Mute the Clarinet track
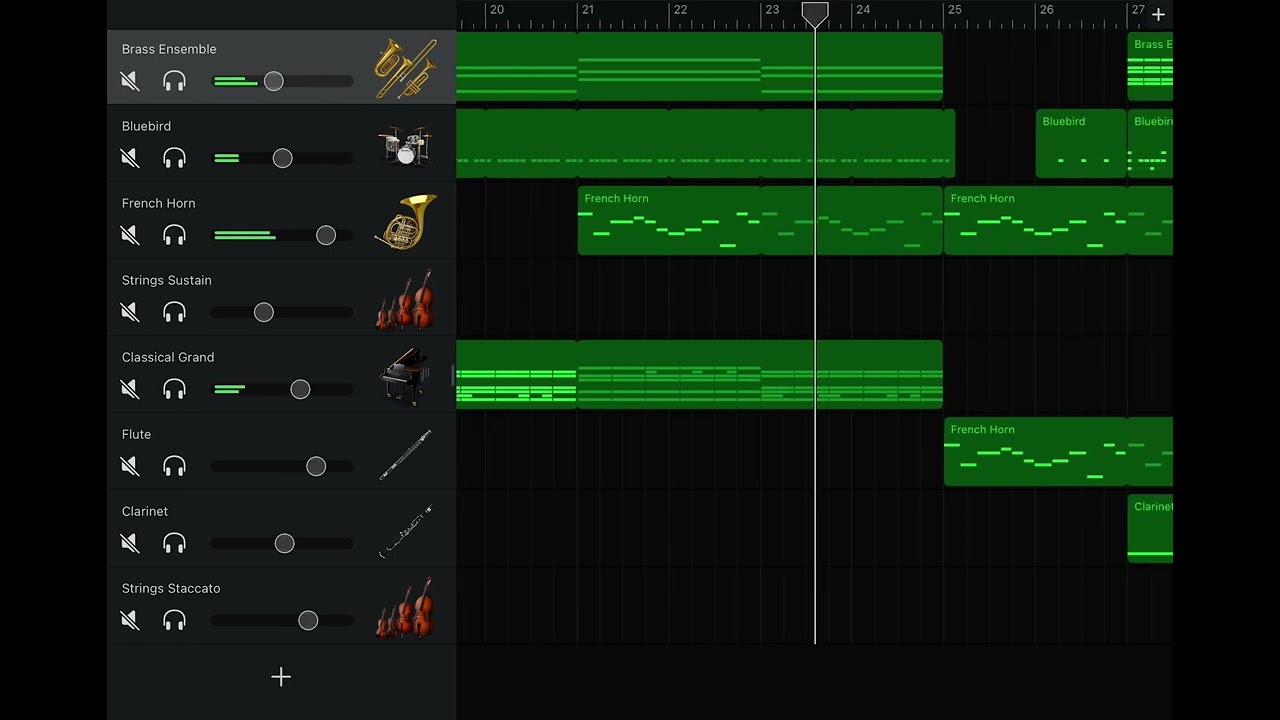Viewport: 1280px width, 720px height. (129, 543)
